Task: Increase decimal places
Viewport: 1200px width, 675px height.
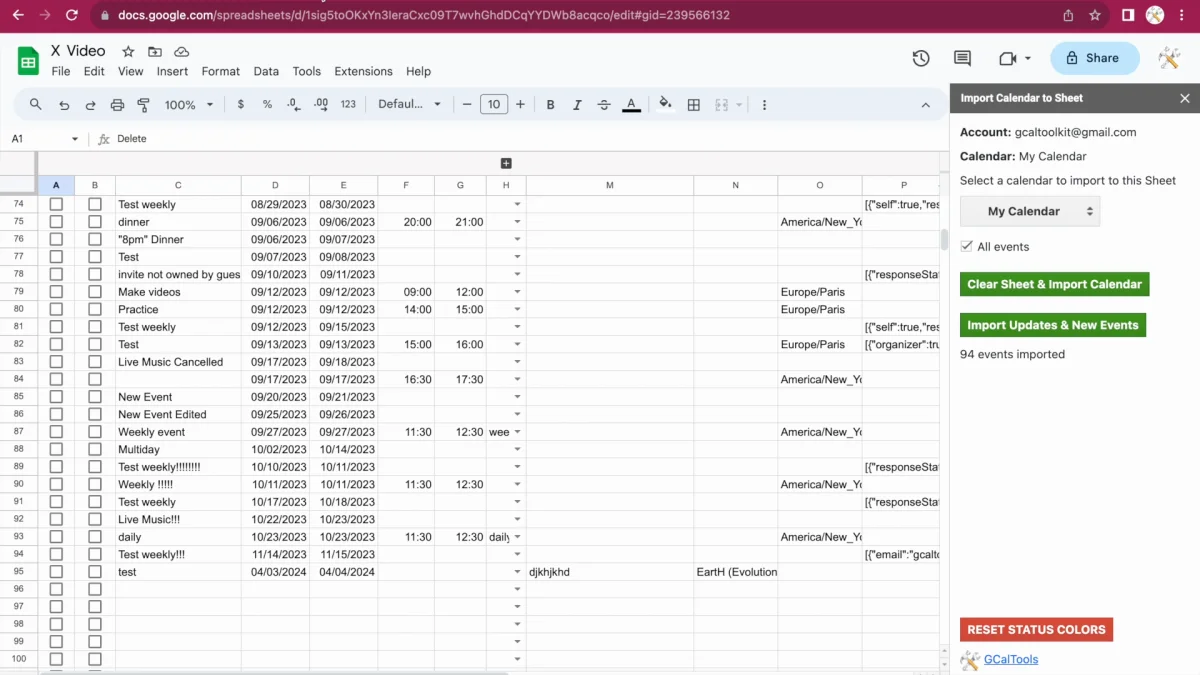Action: tap(321, 104)
